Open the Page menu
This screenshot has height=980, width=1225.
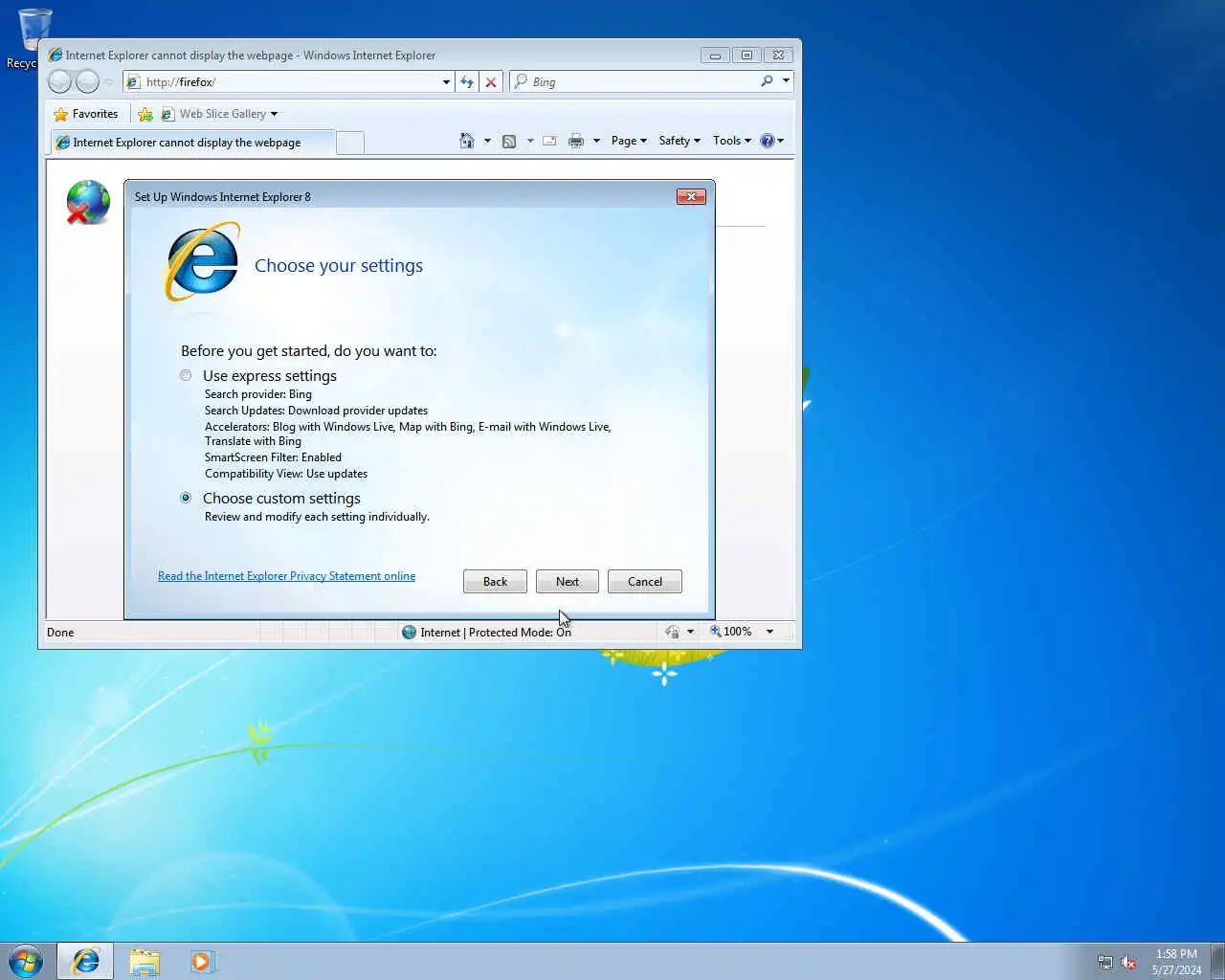[629, 141]
